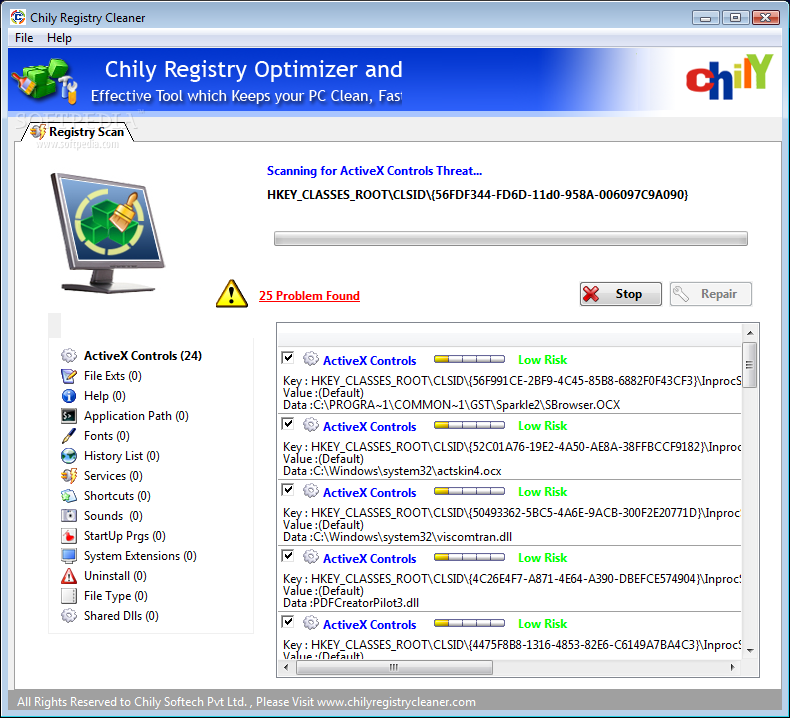Click the monitor with brush scan image

[108, 233]
